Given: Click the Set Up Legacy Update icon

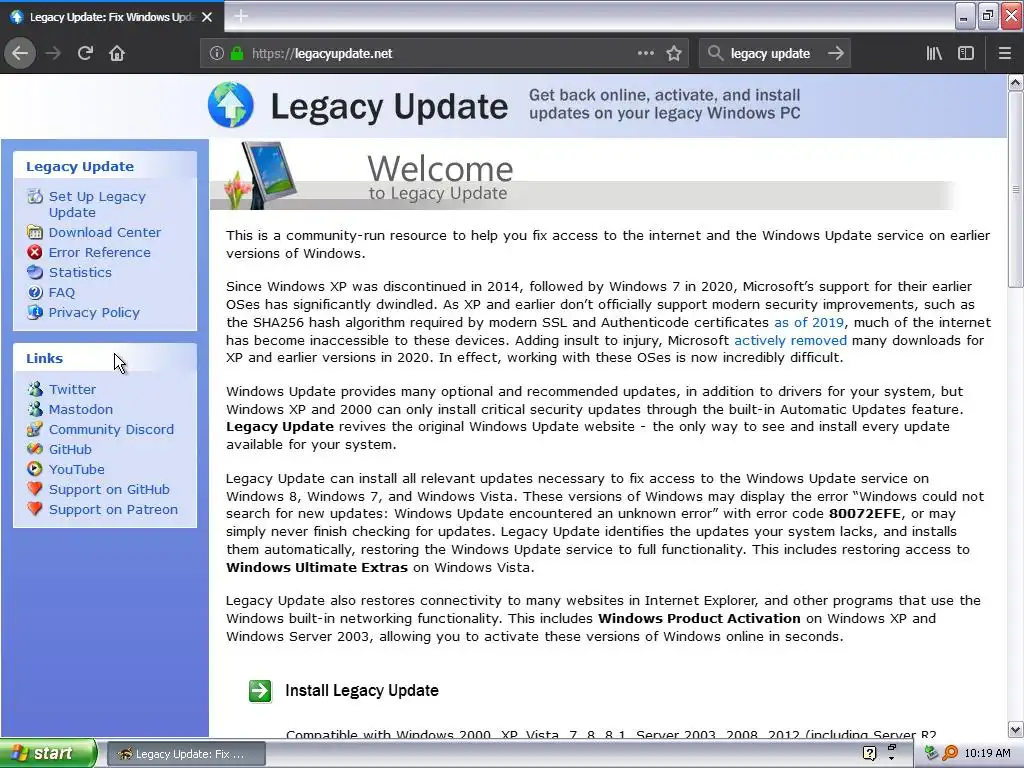Looking at the screenshot, I should click(35, 196).
